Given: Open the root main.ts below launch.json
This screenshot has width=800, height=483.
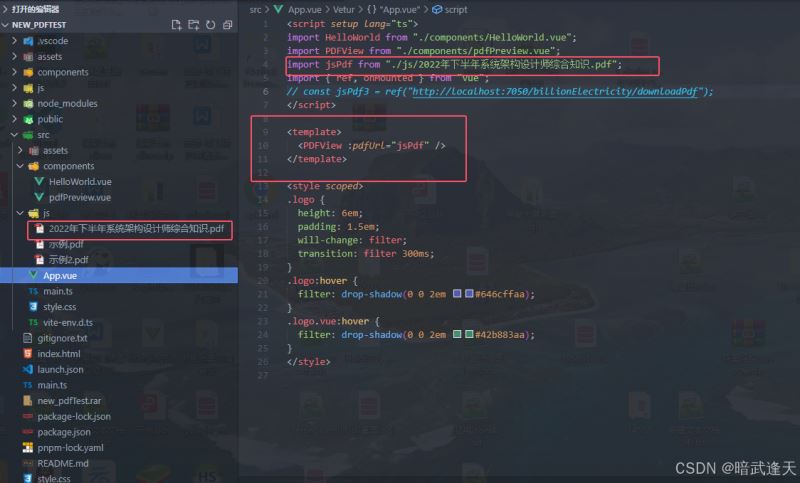Looking at the screenshot, I should tap(52, 385).
